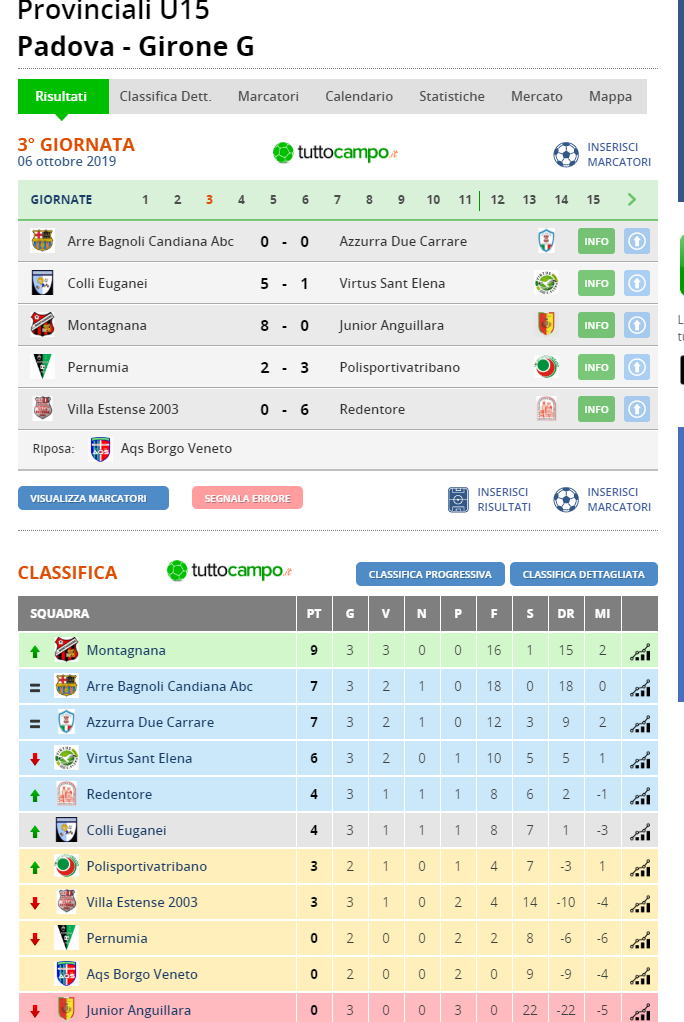Click INFO button for Montagnana match
Screen dimensions: 684x1022
click(x=596, y=325)
